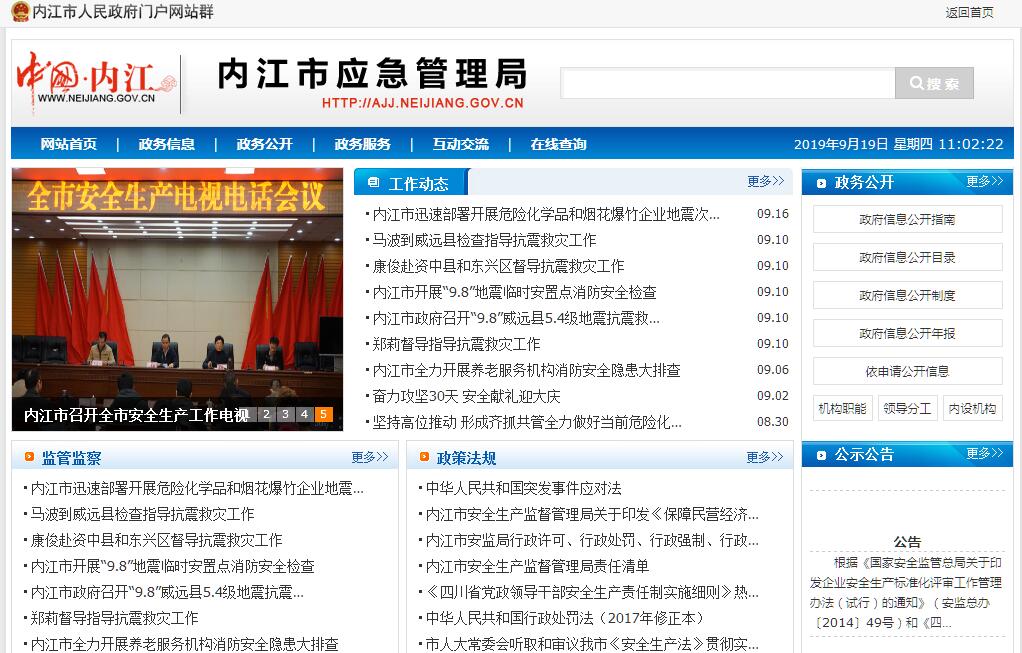Click the 全市安全生产电视电话会议 slideshow image
This screenshot has height=653, width=1022.
click(177, 290)
